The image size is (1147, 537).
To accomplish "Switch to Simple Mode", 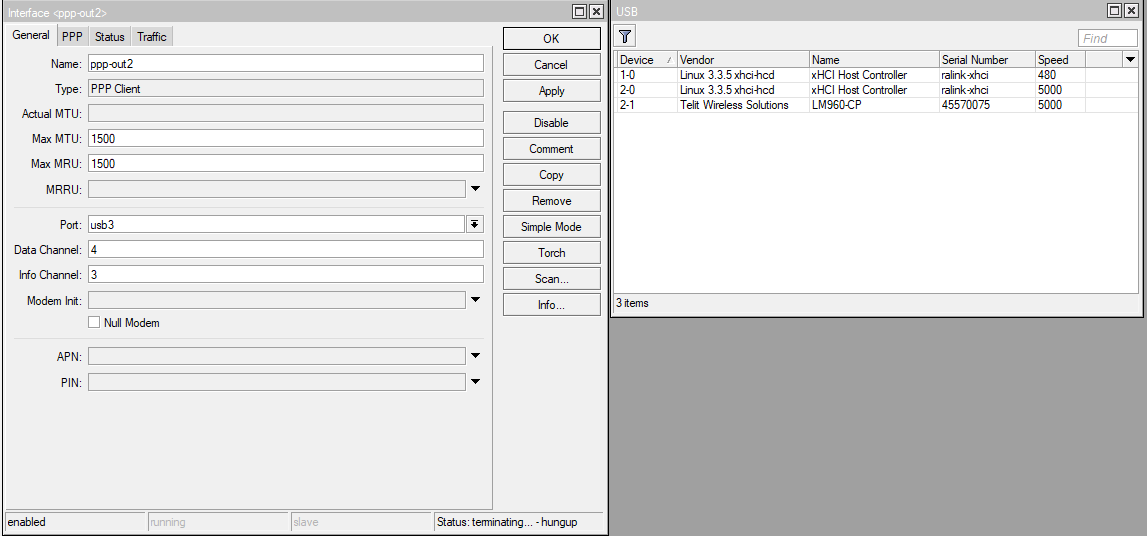I will [x=552, y=227].
